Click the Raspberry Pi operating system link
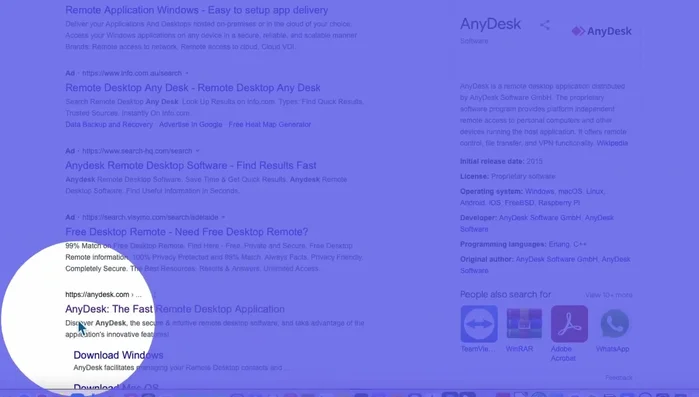The height and width of the screenshot is (397, 699). [559, 203]
